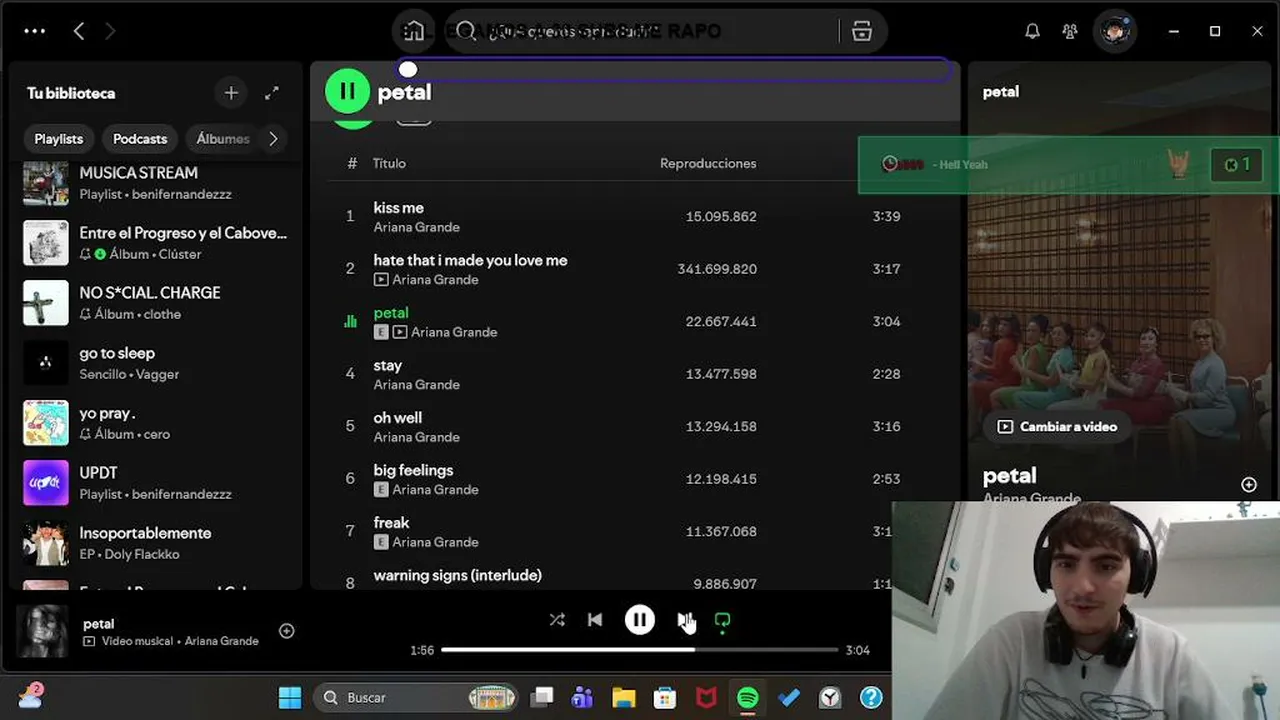Open the MUSICA STREAM playlist

coord(155,183)
